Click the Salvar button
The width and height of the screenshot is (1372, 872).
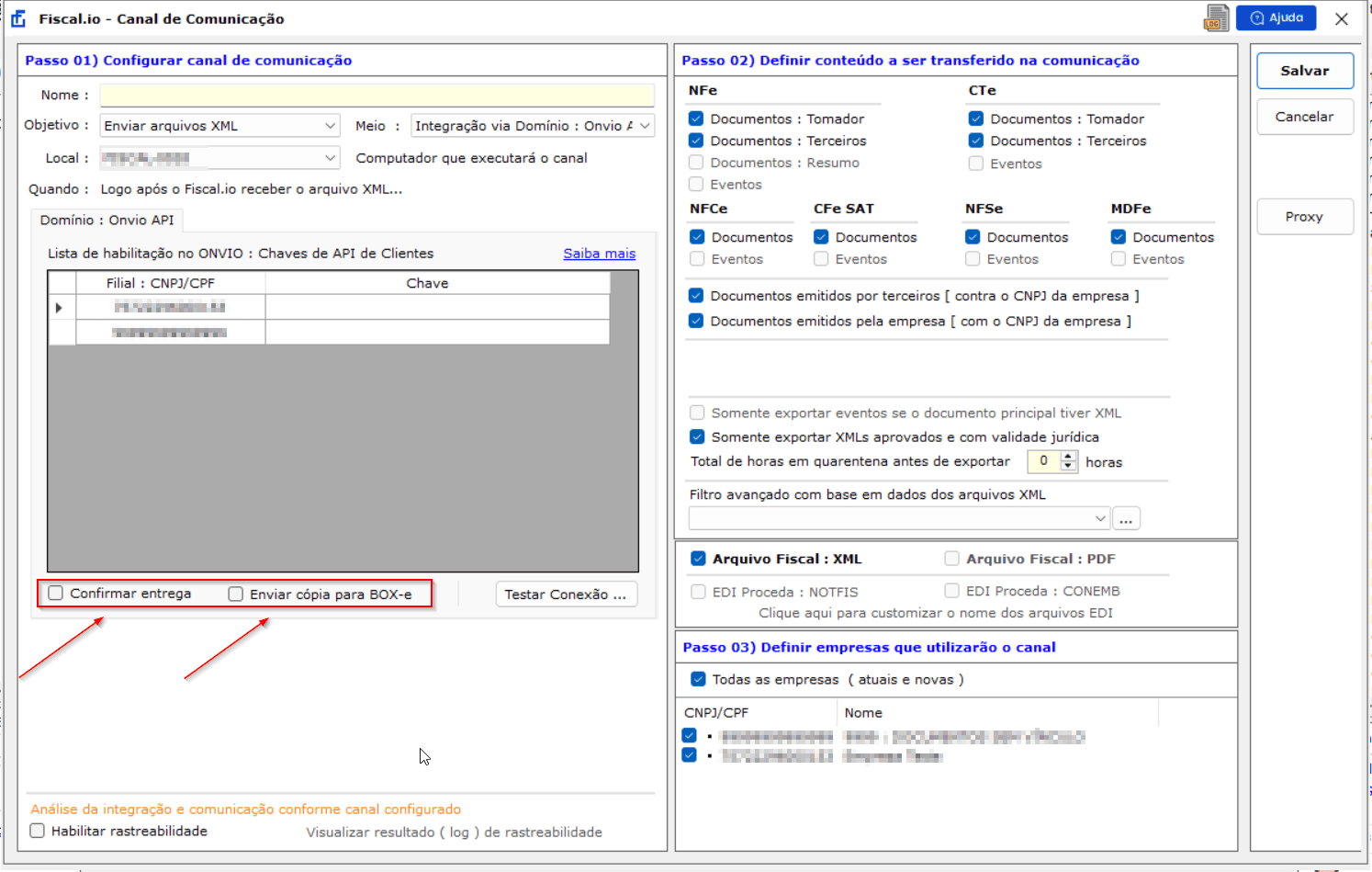(x=1305, y=71)
